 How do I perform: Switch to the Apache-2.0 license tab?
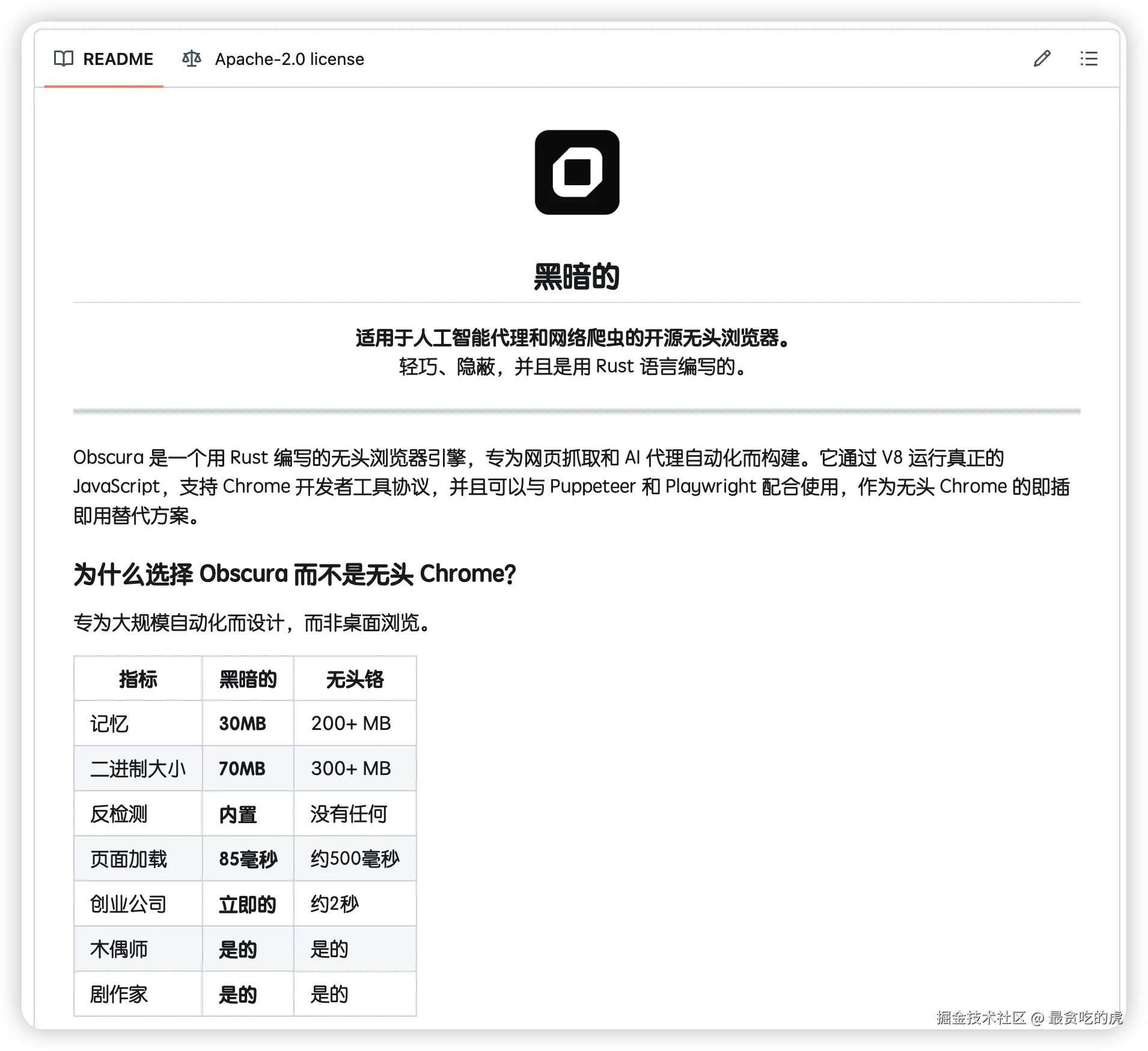[273, 59]
